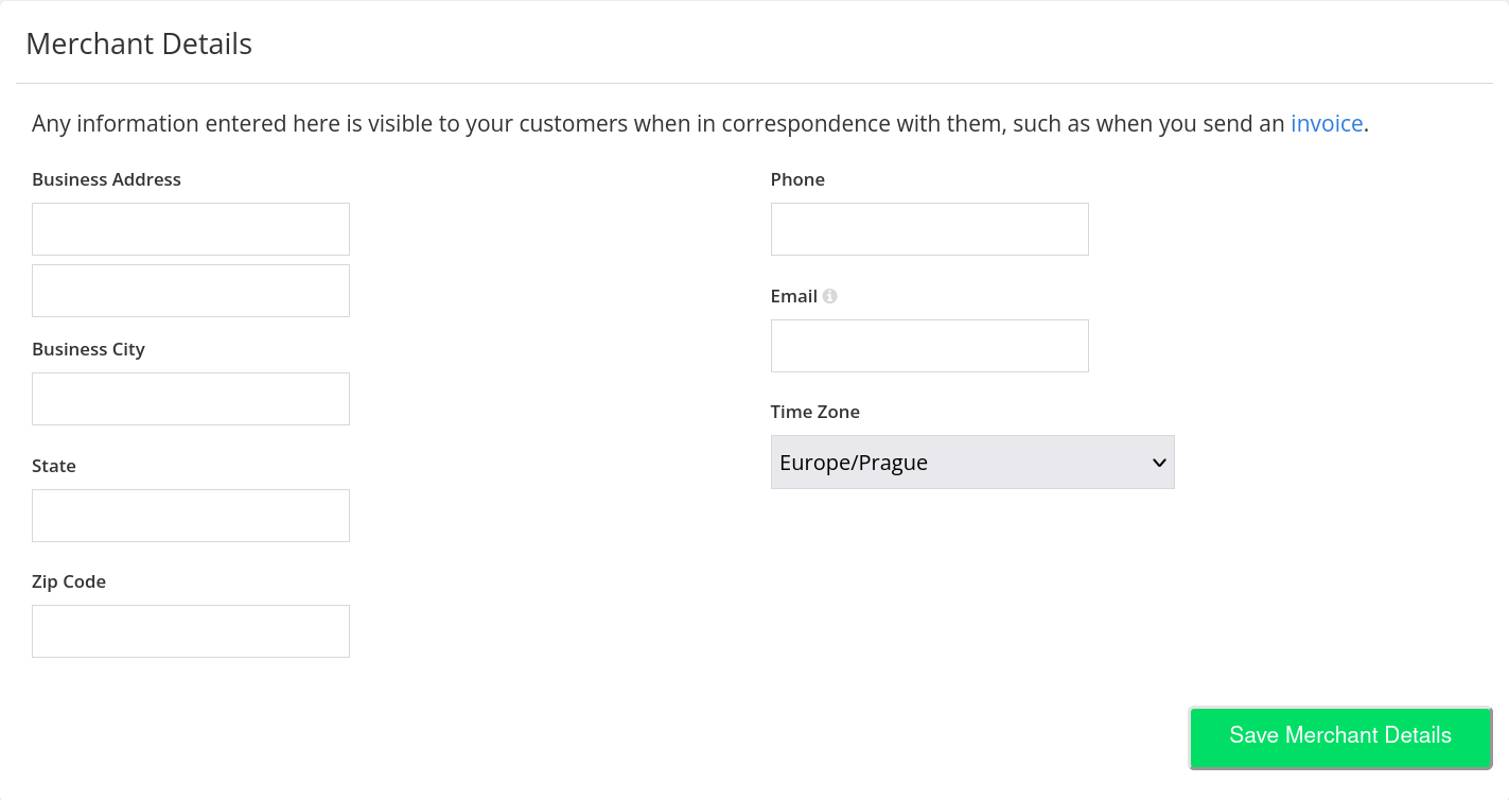Click the Merchant Details heading
This screenshot has height=800, width=1509.
pos(139,43)
